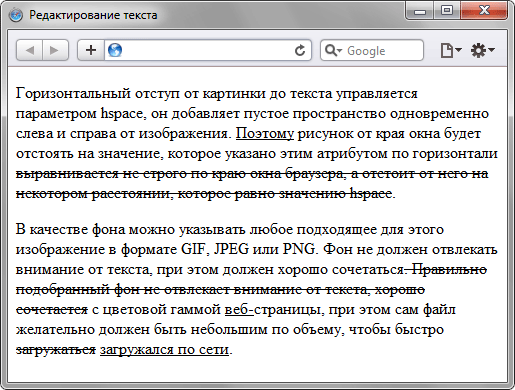Go back with the left arrow button
Image resolution: width=515 pixels, height=390 pixels.
[x=30, y=50]
